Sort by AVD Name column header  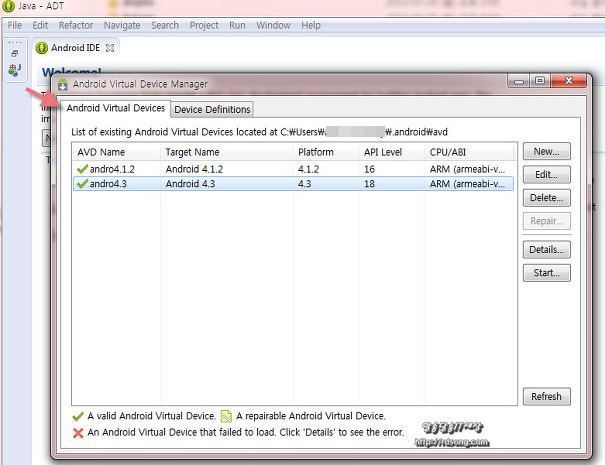(116, 152)
